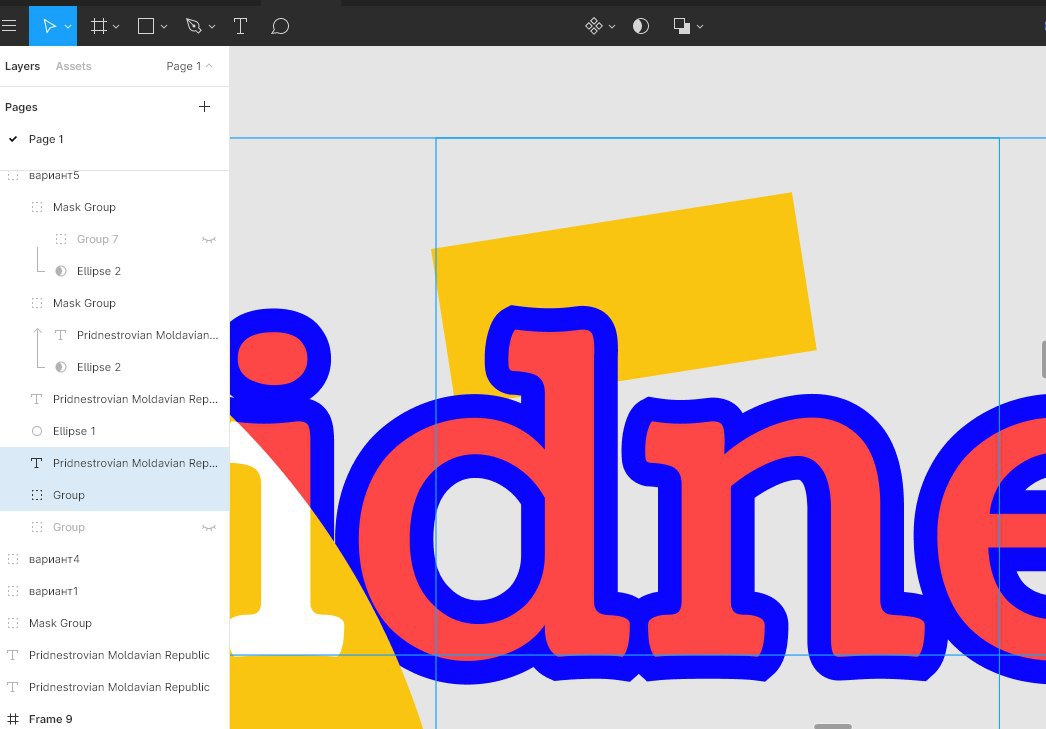This screenshot has width=1046, height=729.
Task: Select Ellipse 2 under Group 7
Action: (99, 271)
